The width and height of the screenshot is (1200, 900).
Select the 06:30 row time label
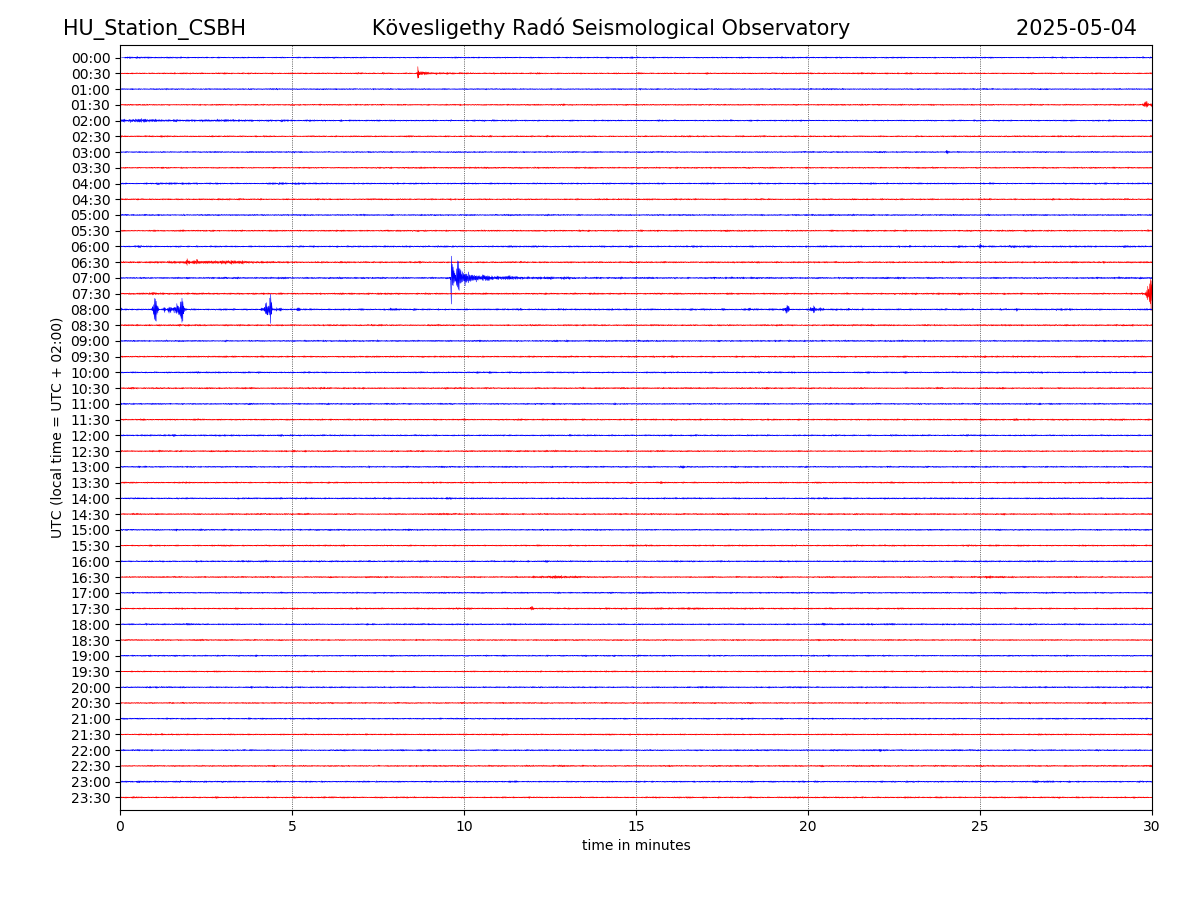(91, 263)
